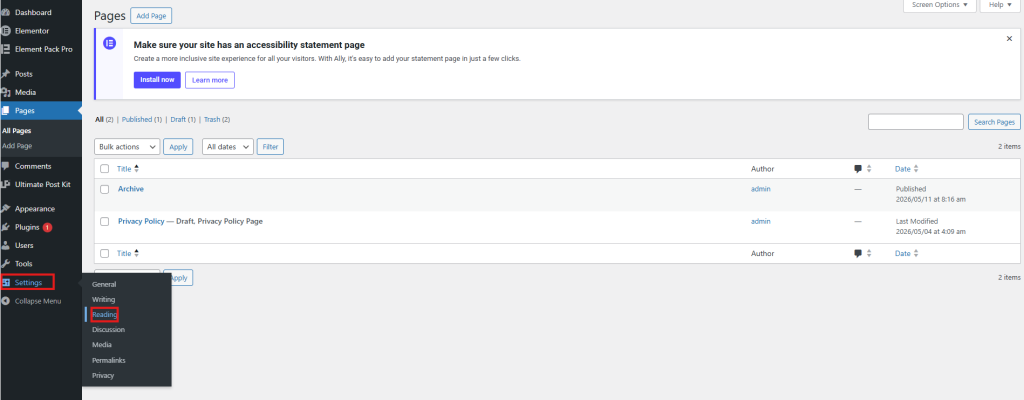Open the All dates dropdown
1024x400 pixels.
point(228,147)
